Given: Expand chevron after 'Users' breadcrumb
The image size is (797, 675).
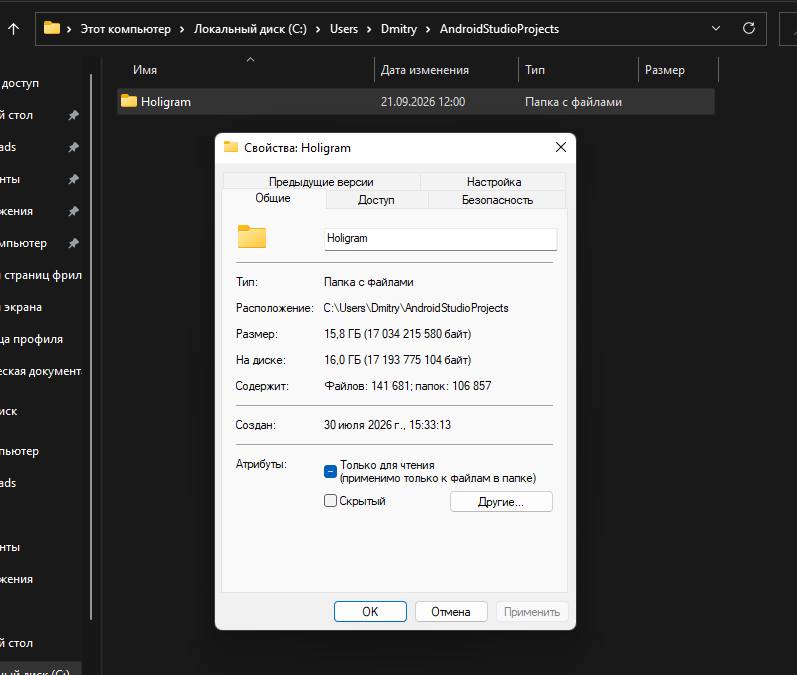Looking at the screenshot, I should pyautogui.click(x=369, y=29).
